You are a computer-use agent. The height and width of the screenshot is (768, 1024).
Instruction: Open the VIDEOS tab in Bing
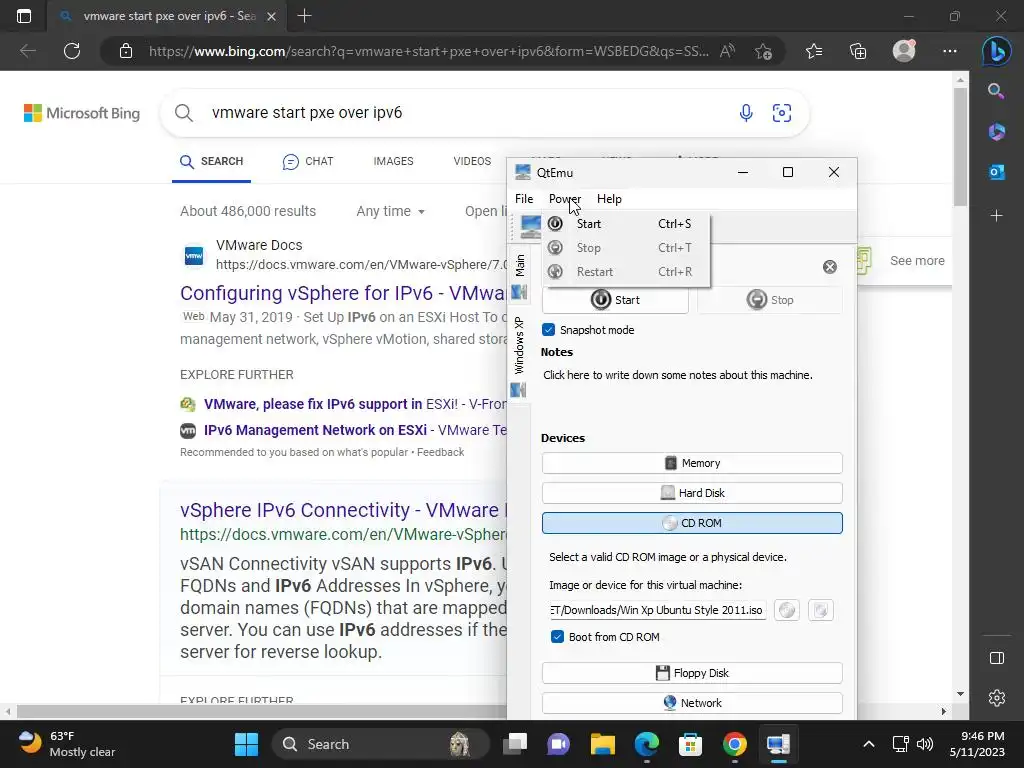click(472, 161)
